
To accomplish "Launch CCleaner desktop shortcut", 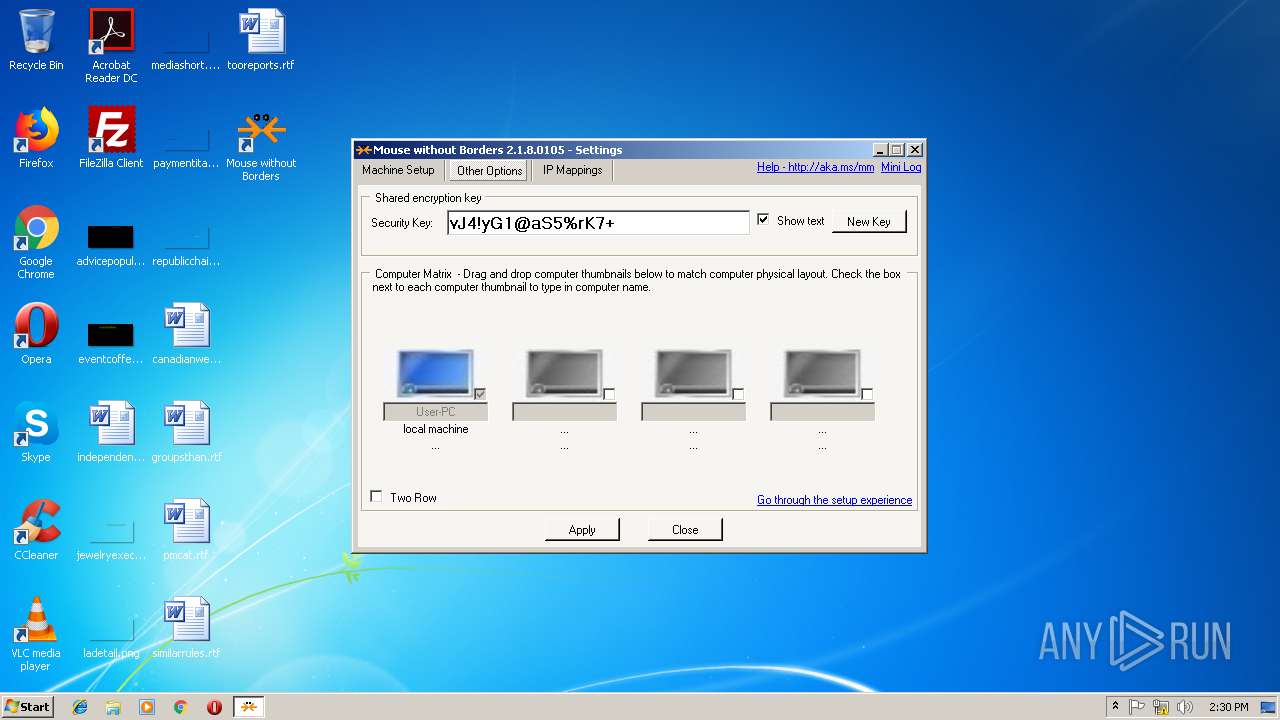I will tap(36, 530).
